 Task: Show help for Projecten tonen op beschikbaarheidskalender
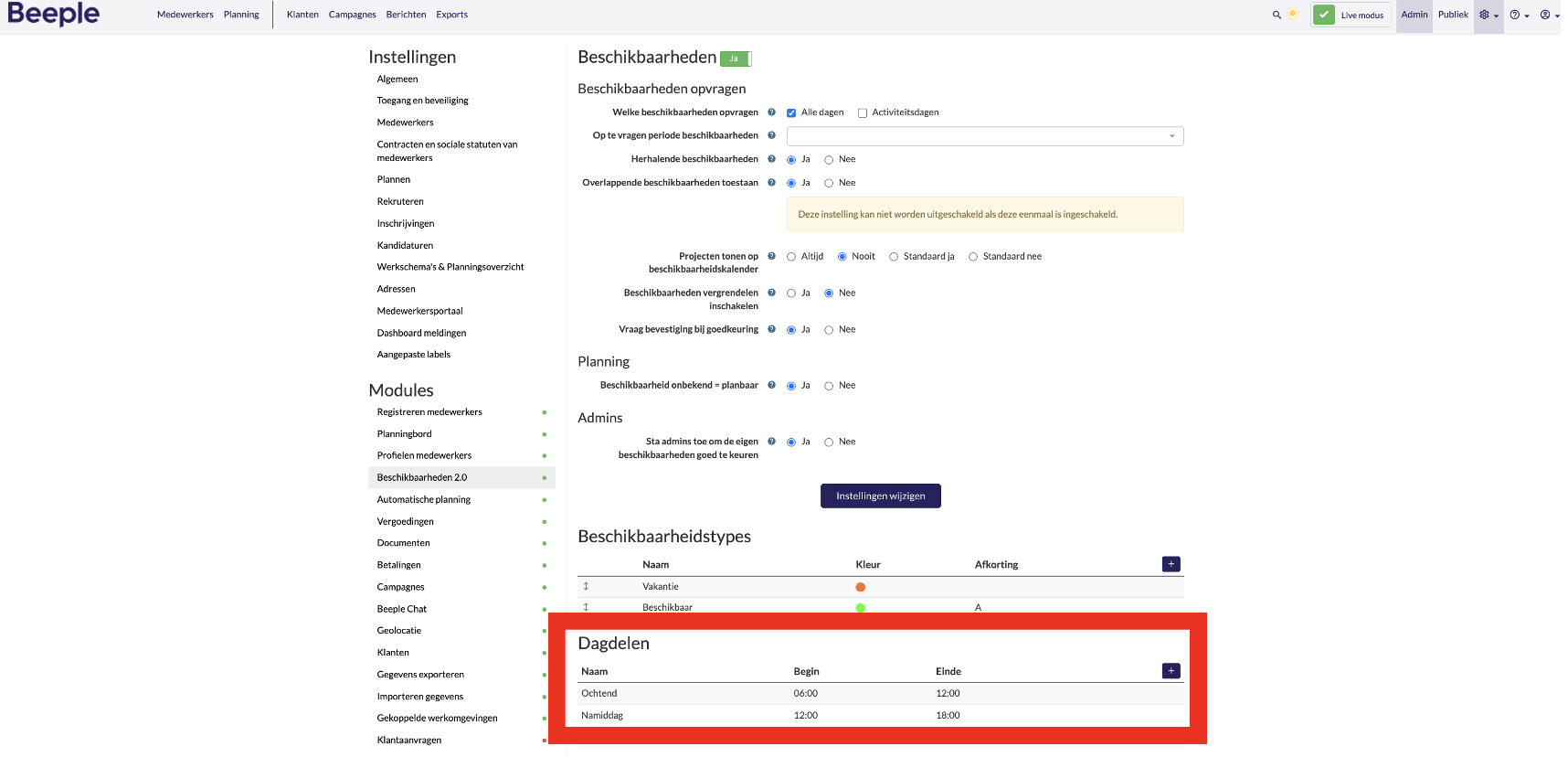771,256
